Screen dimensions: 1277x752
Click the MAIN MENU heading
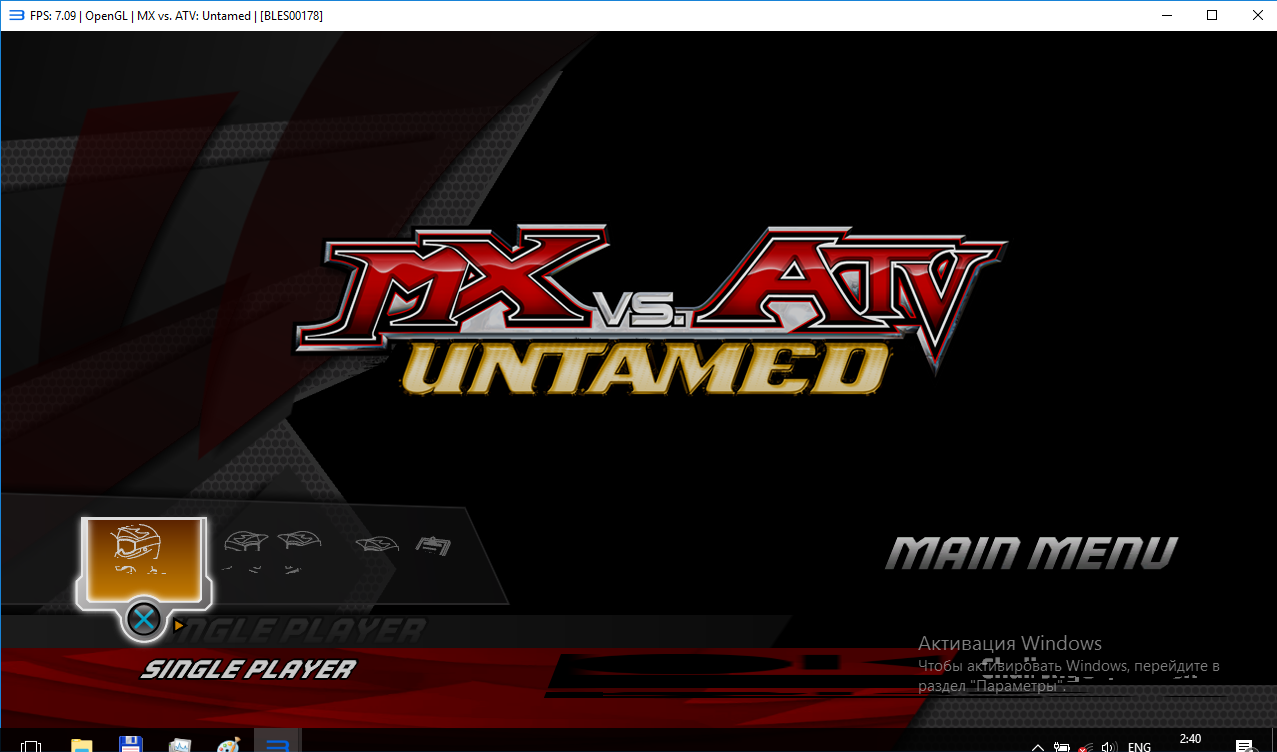pos(1032,553)
